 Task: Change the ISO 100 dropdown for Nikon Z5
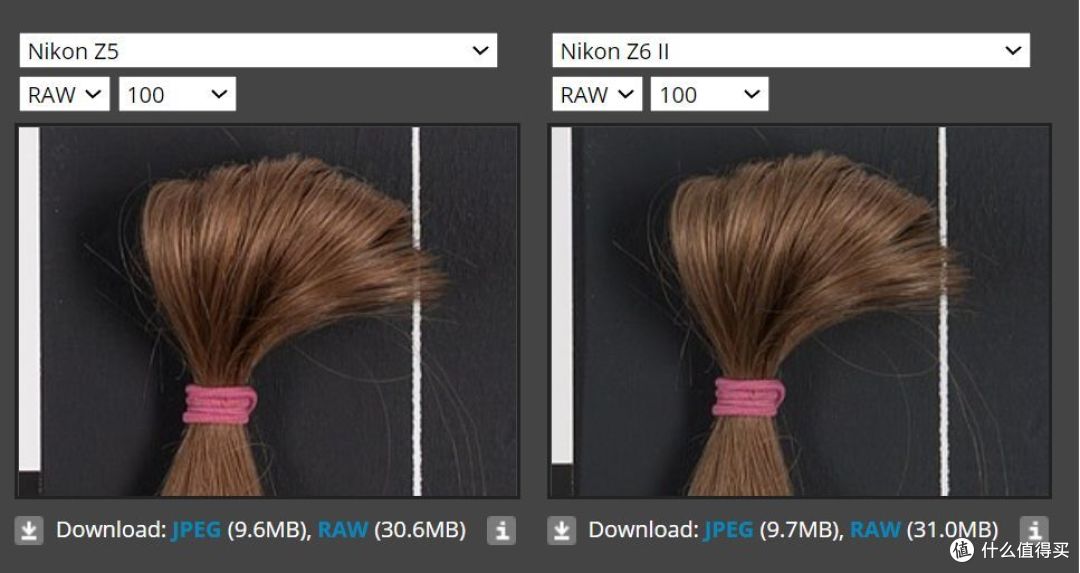177,95
